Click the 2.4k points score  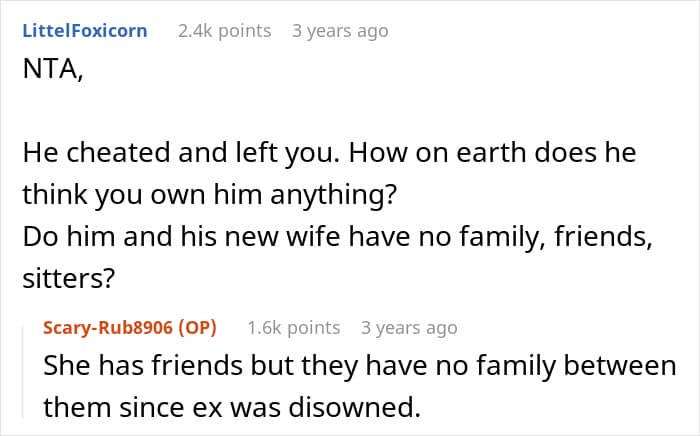224,31
